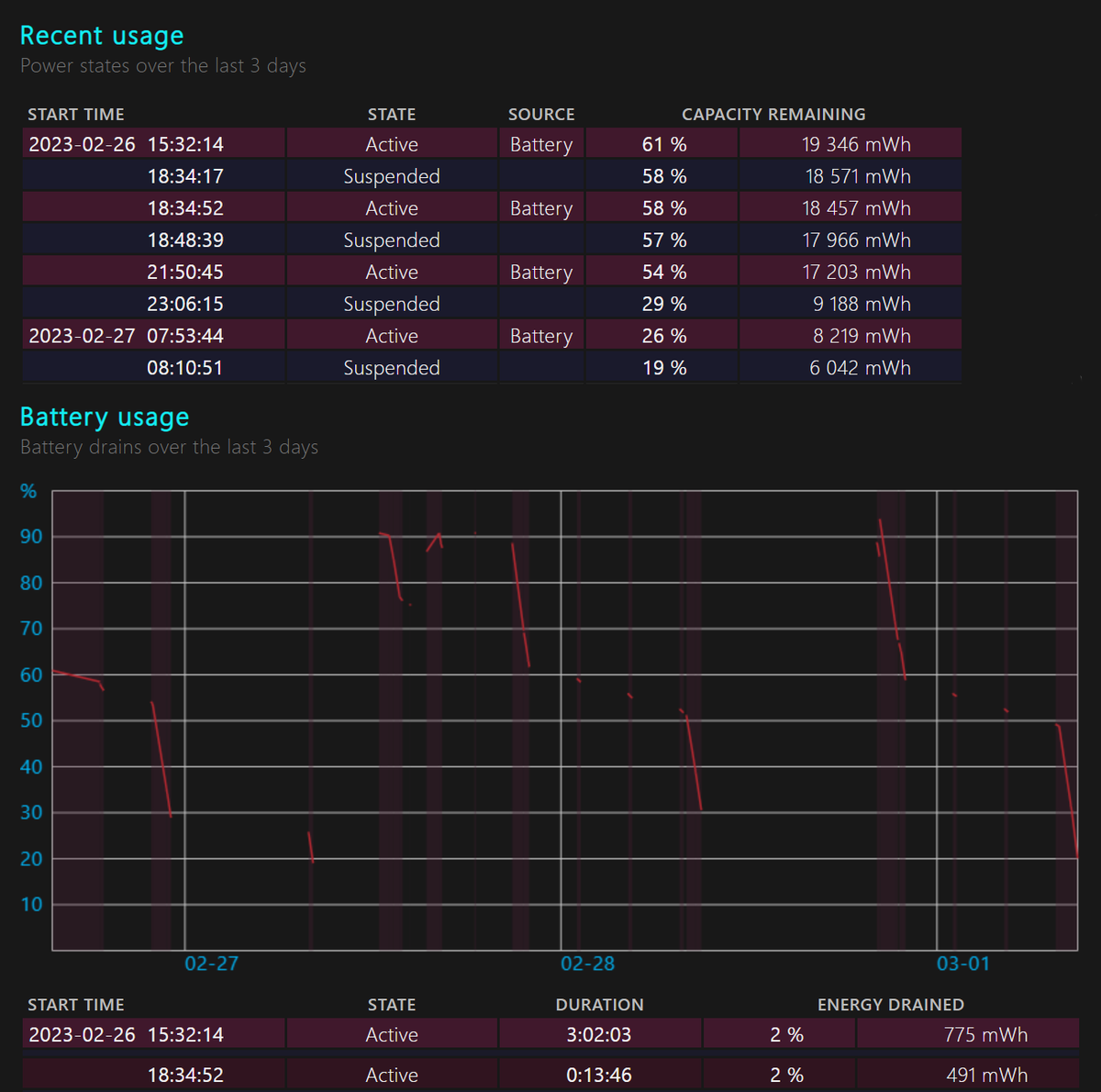1101x1092 pixels.
Task: Click the 03-01 date label on chart
Action: (x=963, y=964)
